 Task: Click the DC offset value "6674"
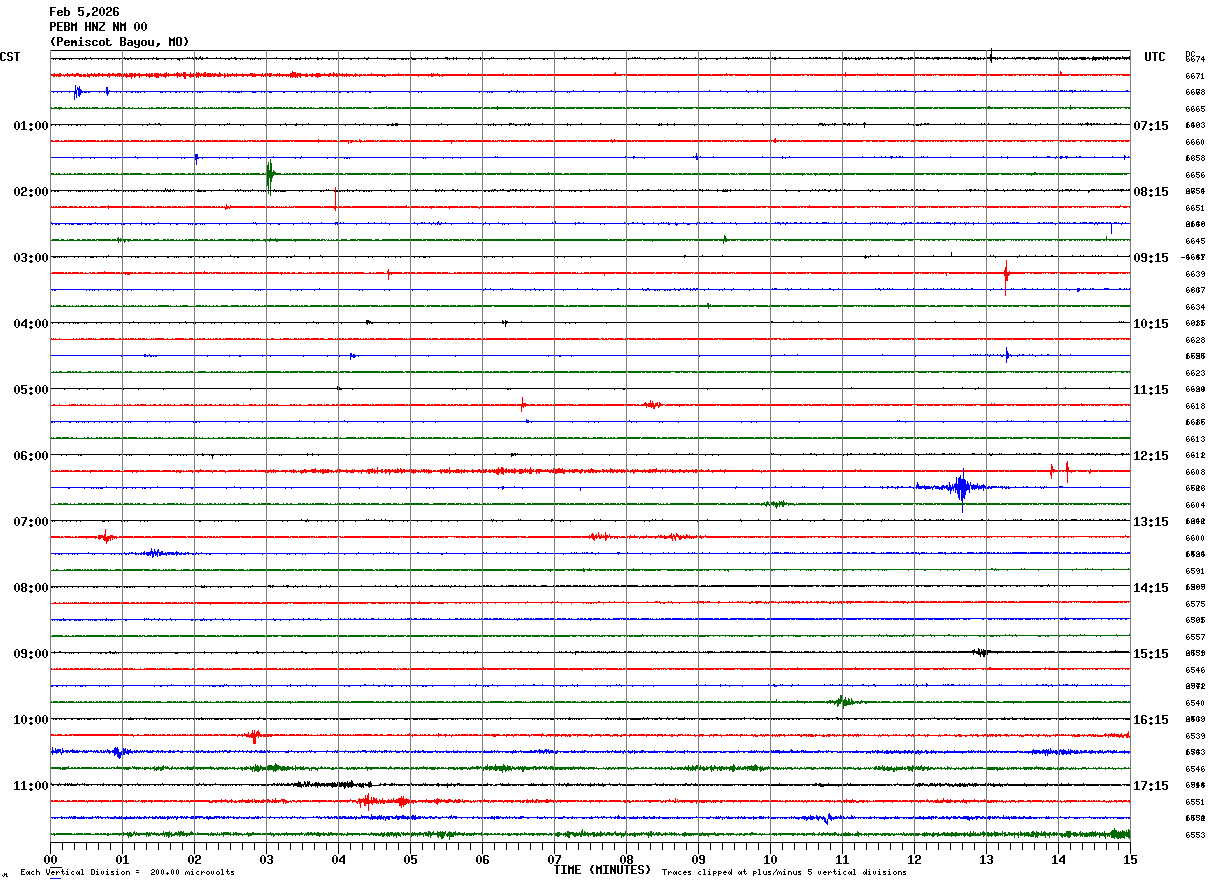tap(1194, 60)
